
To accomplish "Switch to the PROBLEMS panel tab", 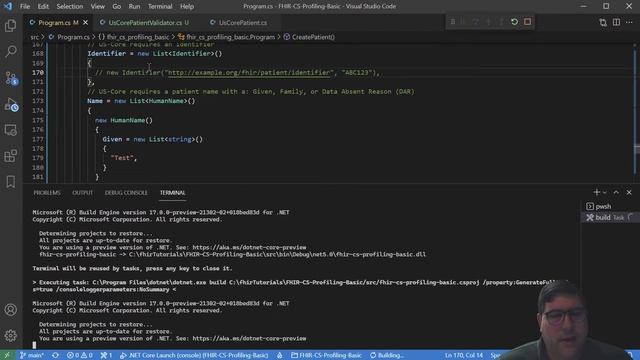I will pos(47,193).
